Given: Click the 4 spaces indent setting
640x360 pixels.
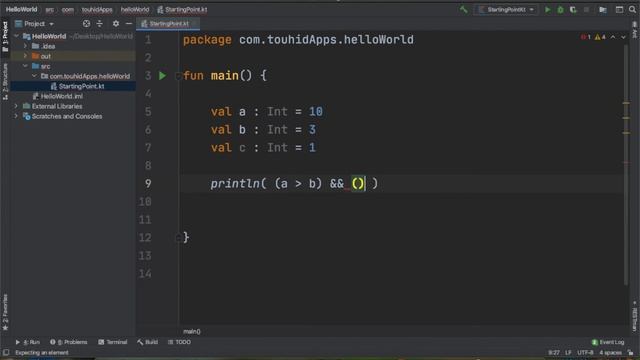Looking at the screenshot, I should tap(610, 353).
